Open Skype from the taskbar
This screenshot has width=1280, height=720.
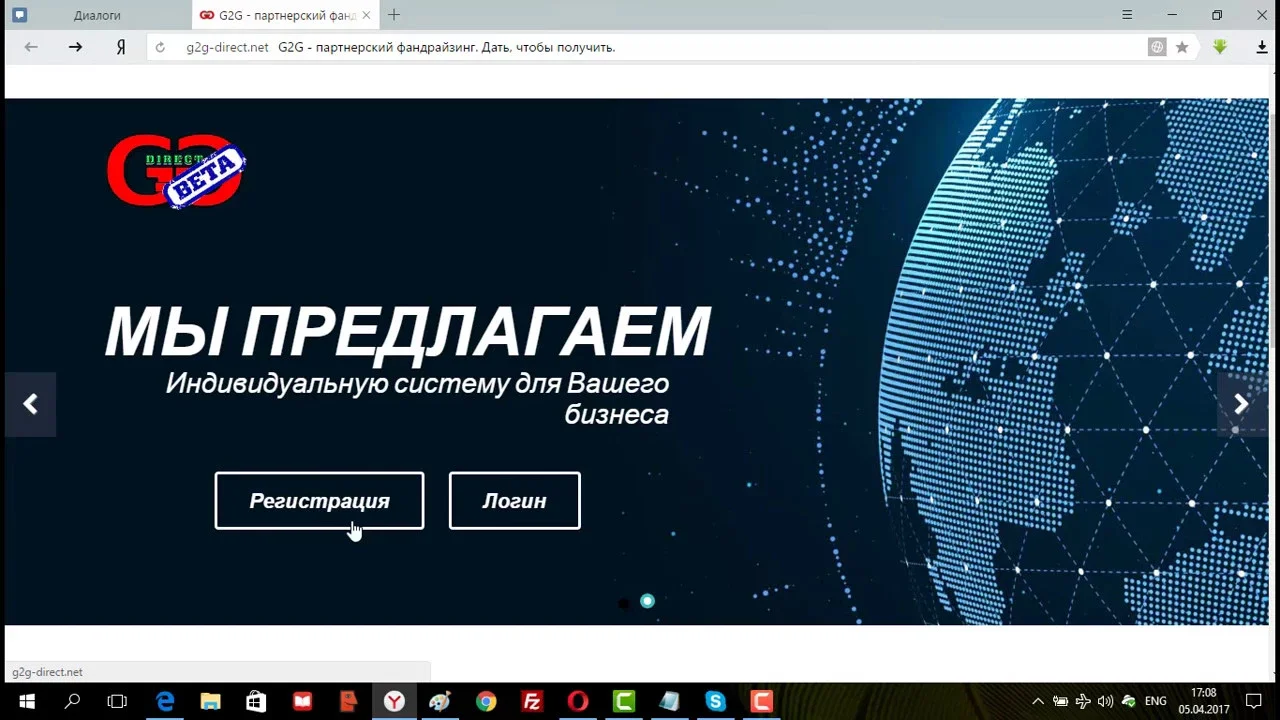(x=716, y=701)
